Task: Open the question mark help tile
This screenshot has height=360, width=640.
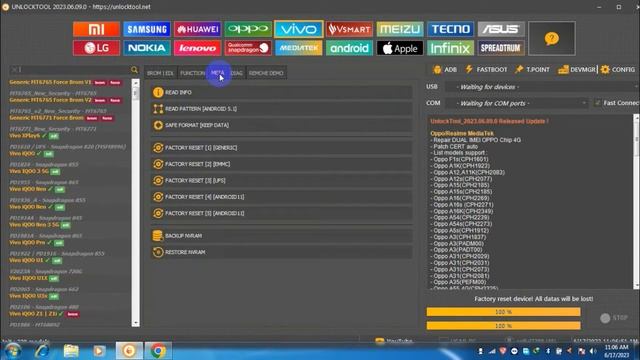Action: tap(552, 38)
